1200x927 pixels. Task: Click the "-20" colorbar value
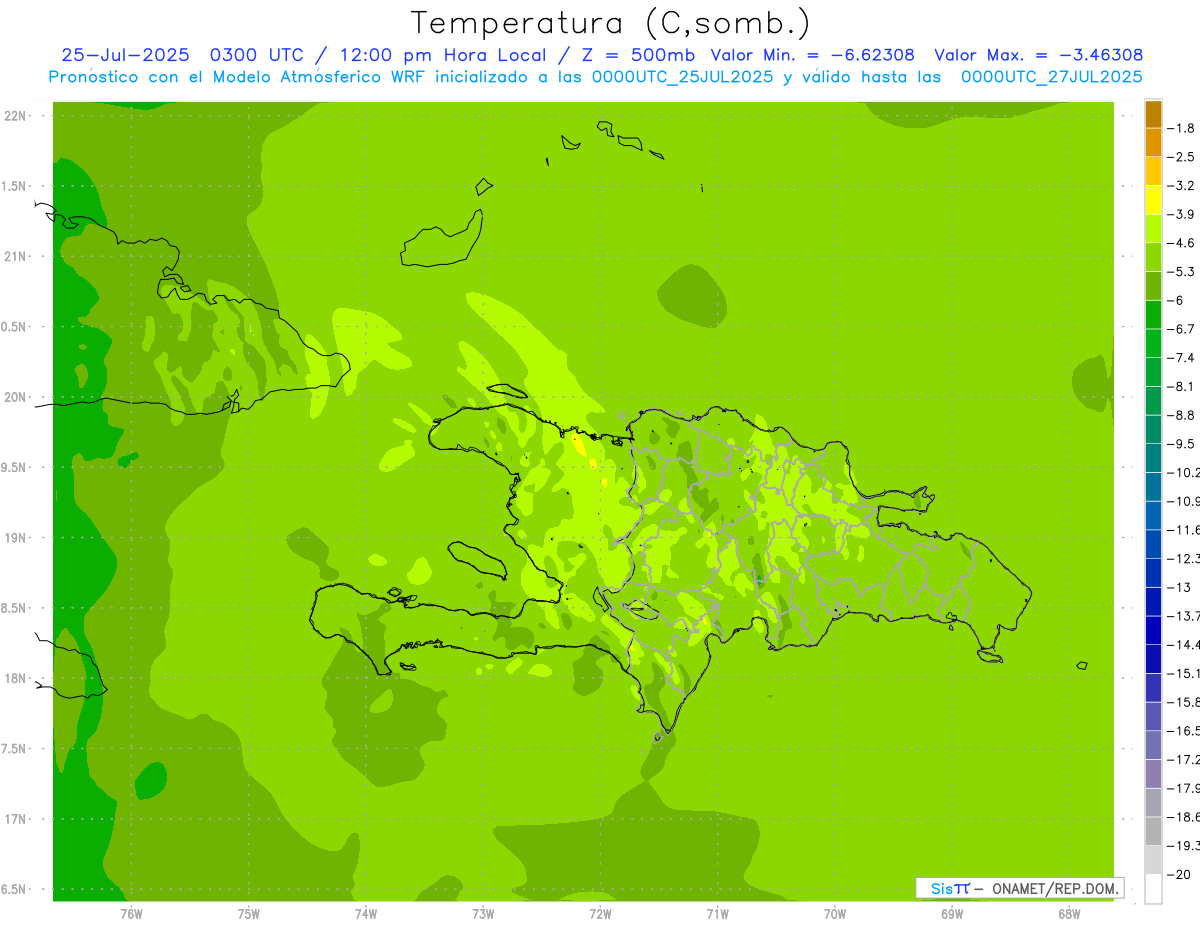(x=1179, y=875)
